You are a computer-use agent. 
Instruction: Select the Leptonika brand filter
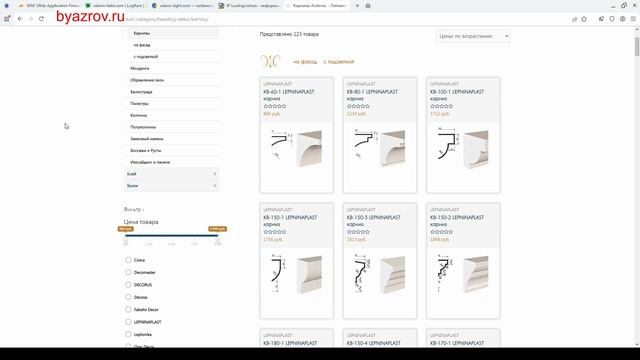(x=128, y=334)
